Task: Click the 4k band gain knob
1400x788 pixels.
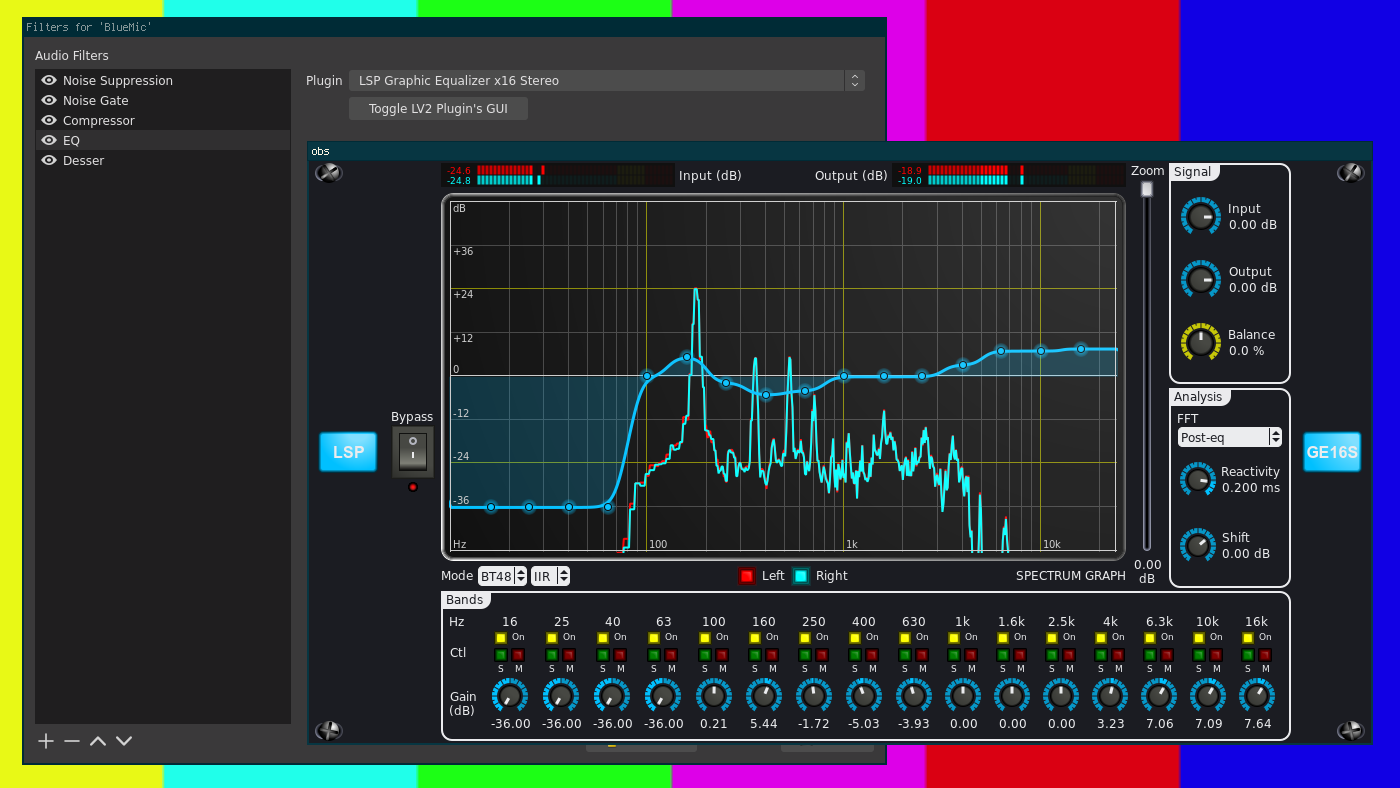Action: (x=1110, y=696)
